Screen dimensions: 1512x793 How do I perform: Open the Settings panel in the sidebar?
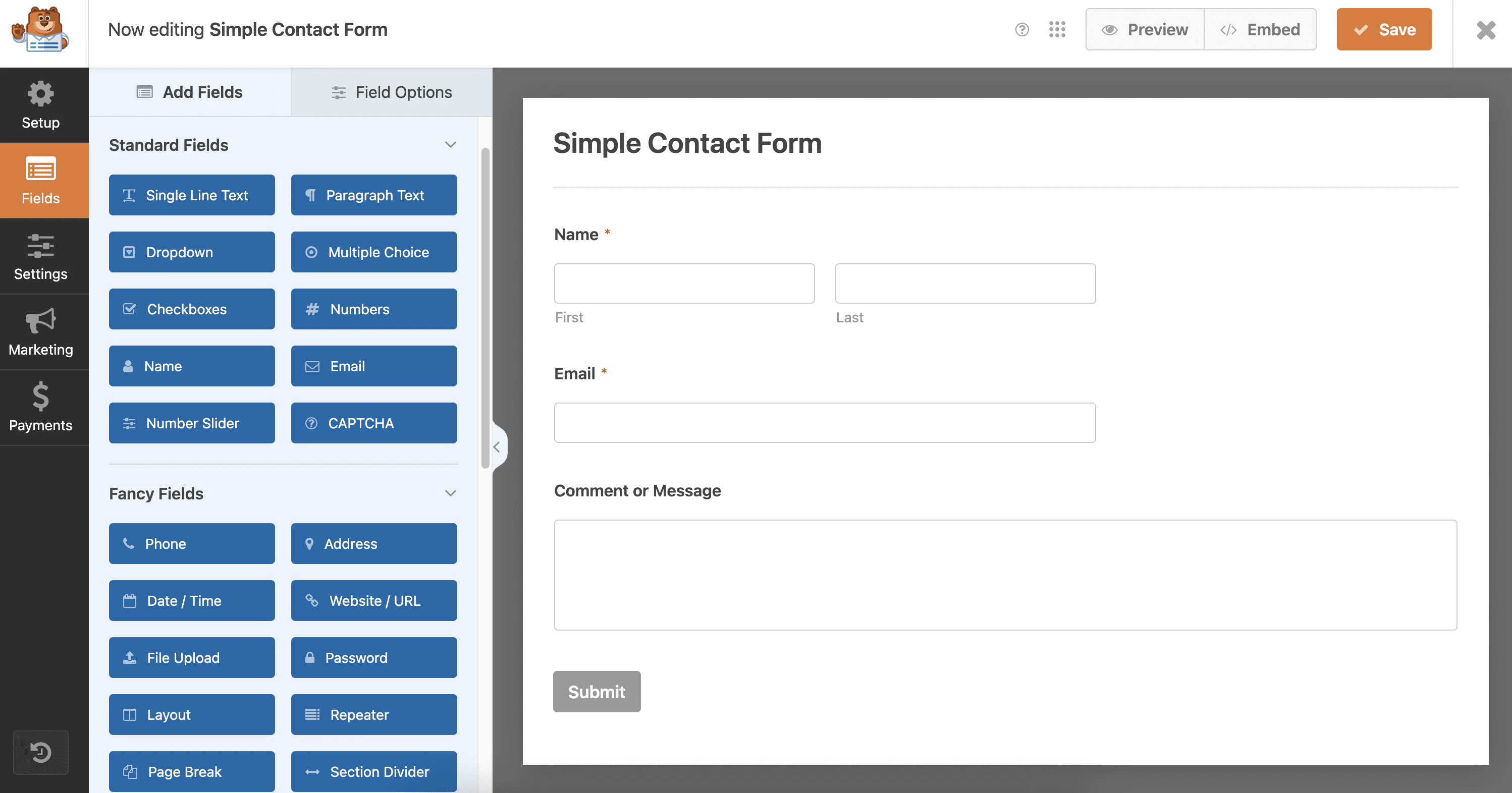(40, 257)
